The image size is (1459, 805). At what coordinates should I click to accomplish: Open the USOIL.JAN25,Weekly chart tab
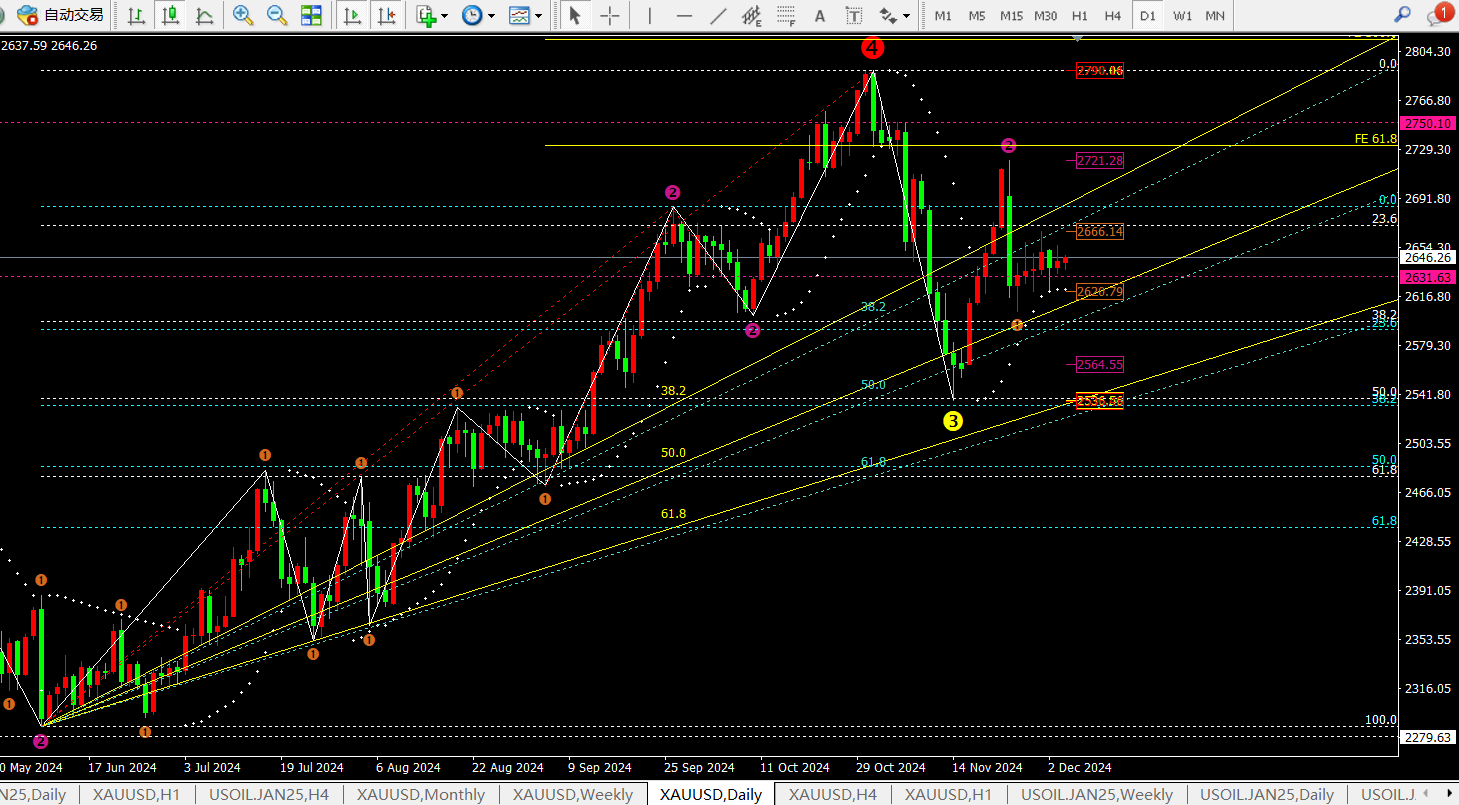click(1097, 794)
